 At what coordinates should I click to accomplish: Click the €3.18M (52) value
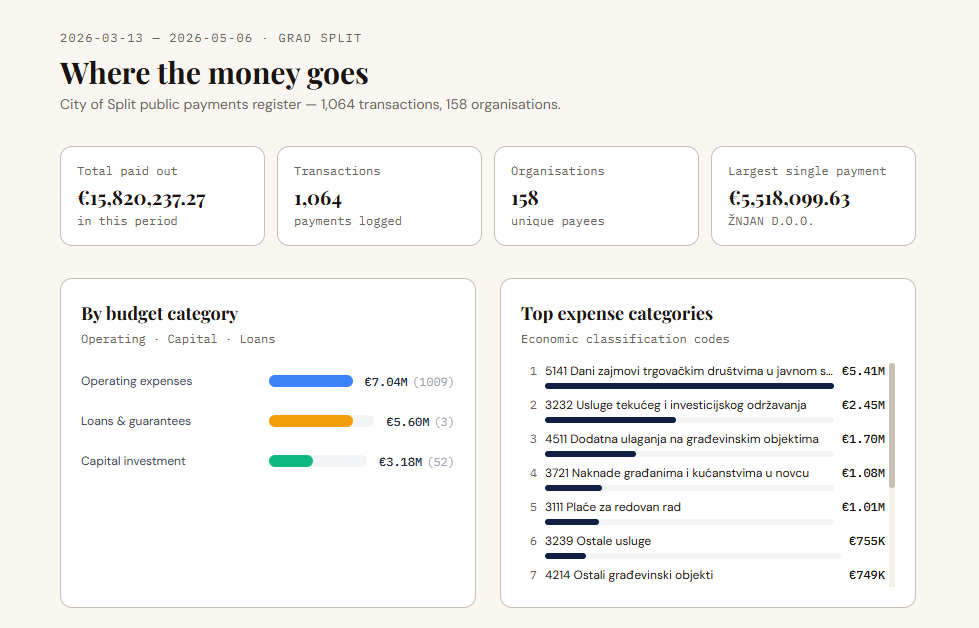pos(416,462)
